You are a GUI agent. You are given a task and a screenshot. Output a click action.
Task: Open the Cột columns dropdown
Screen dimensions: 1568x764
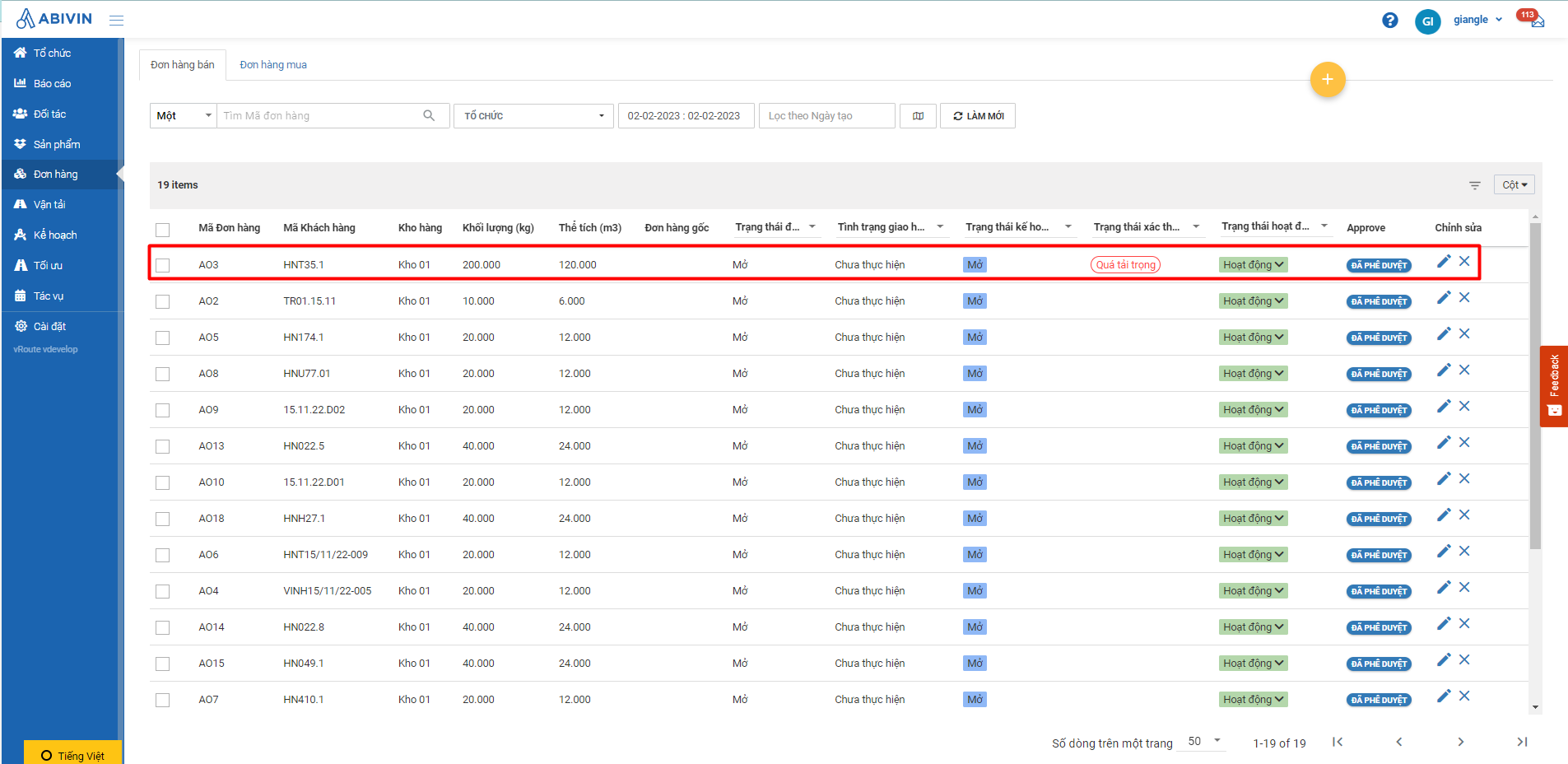coord(1514,185)
